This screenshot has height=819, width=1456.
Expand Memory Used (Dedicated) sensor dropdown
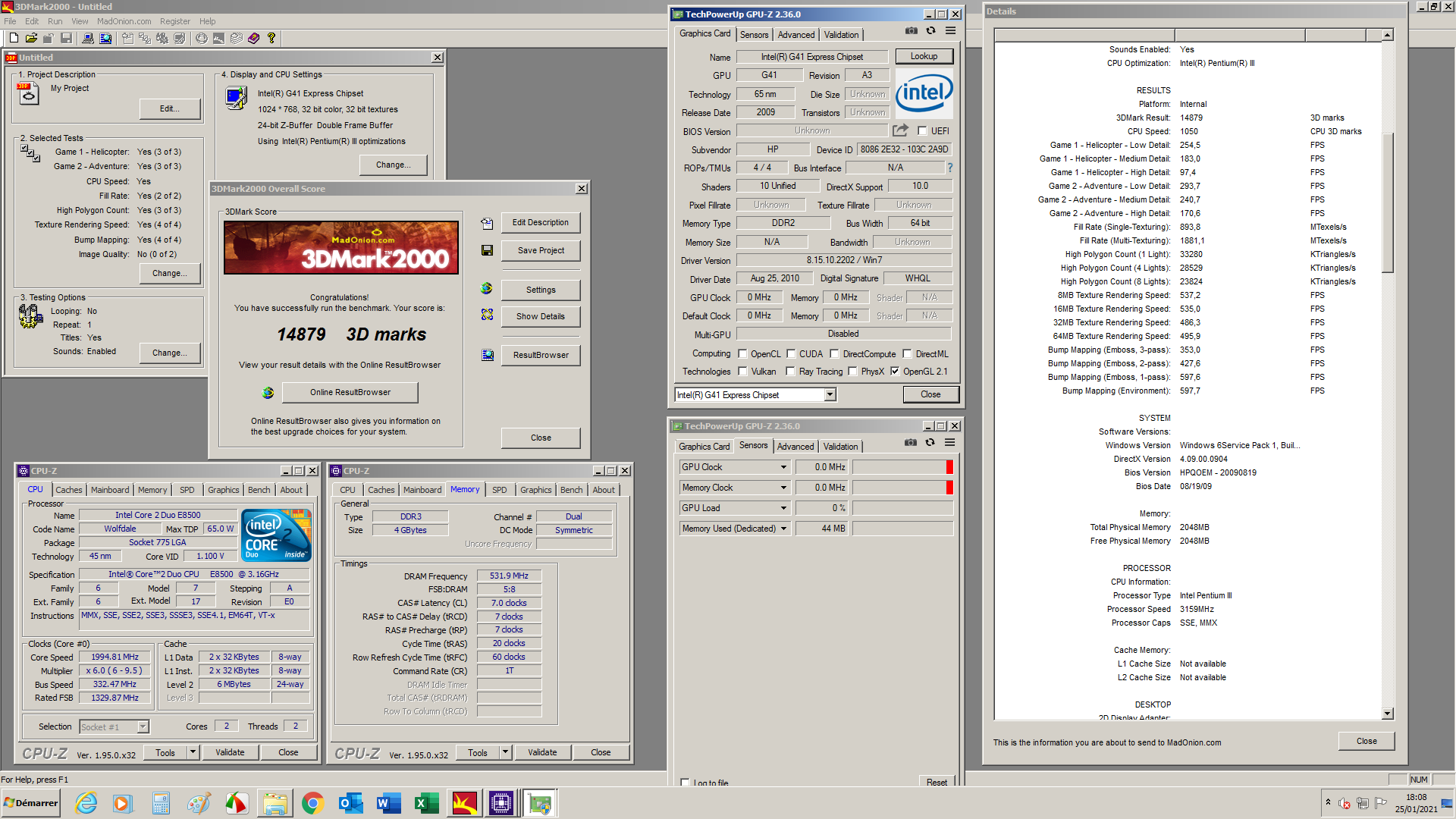(x=783, y=529)
